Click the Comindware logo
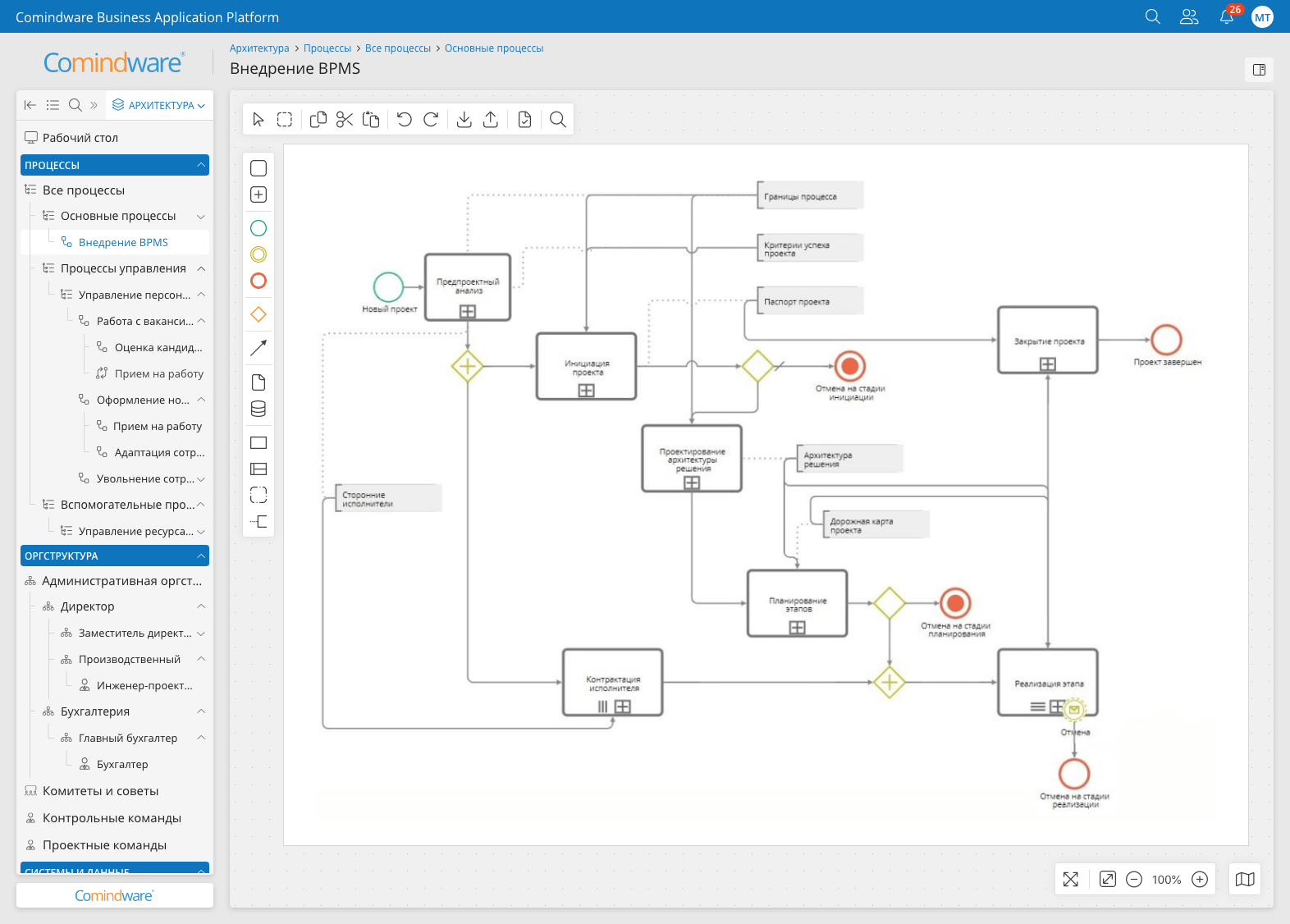The image size is (1290, 924). (114, 63)
